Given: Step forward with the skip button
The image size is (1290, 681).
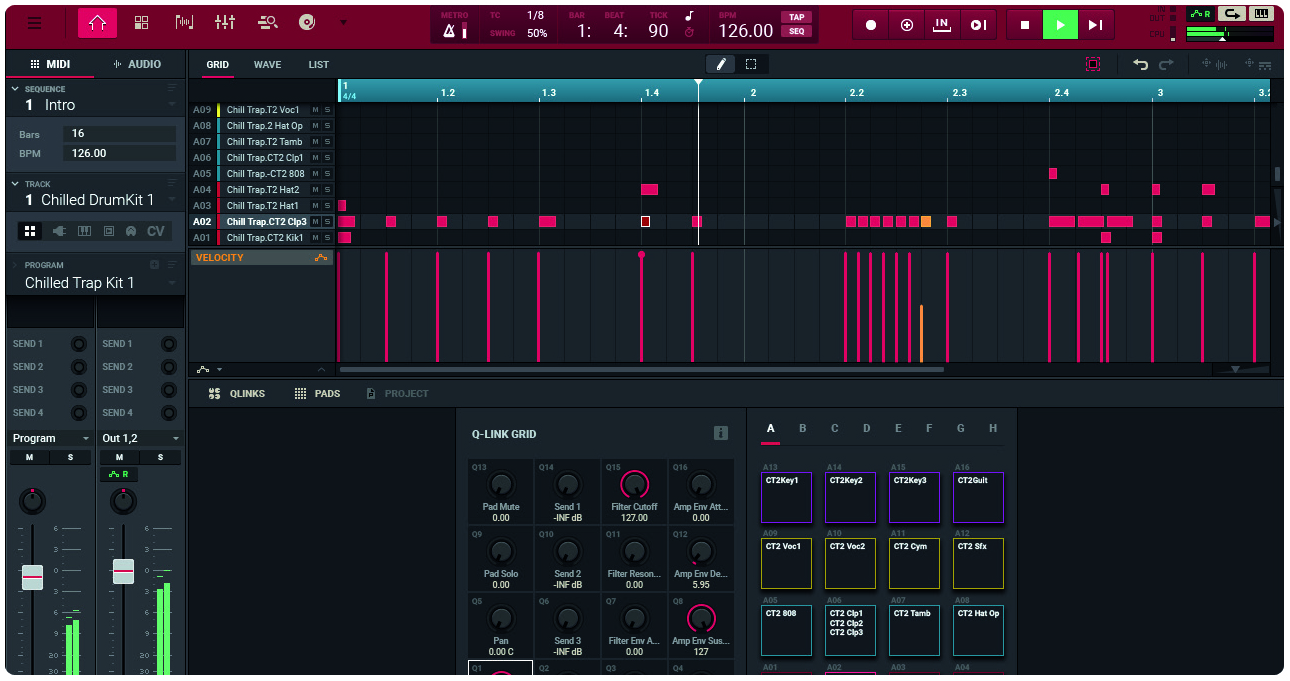Looking at the screenshot, I should click(1096, 25).
